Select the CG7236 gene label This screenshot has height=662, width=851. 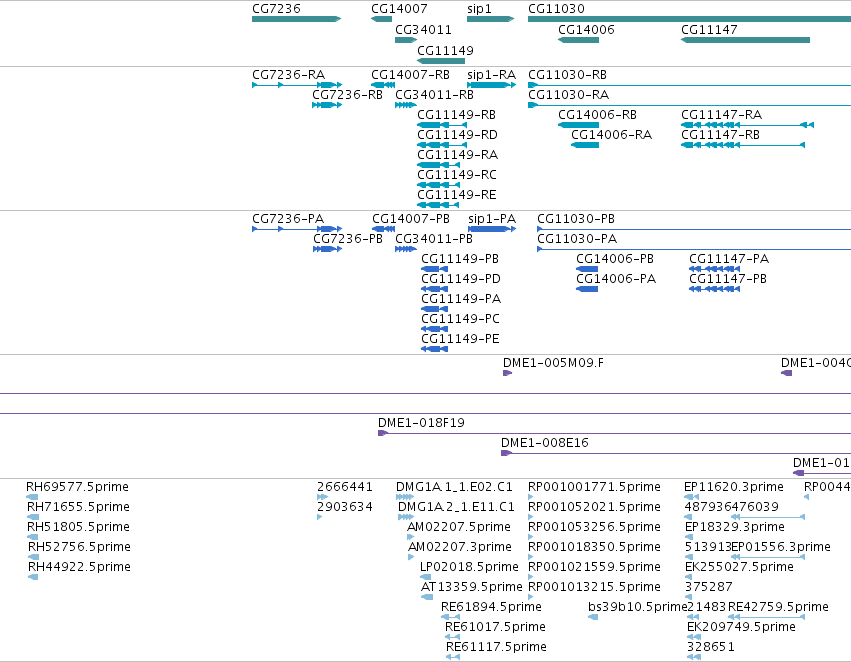276,9
